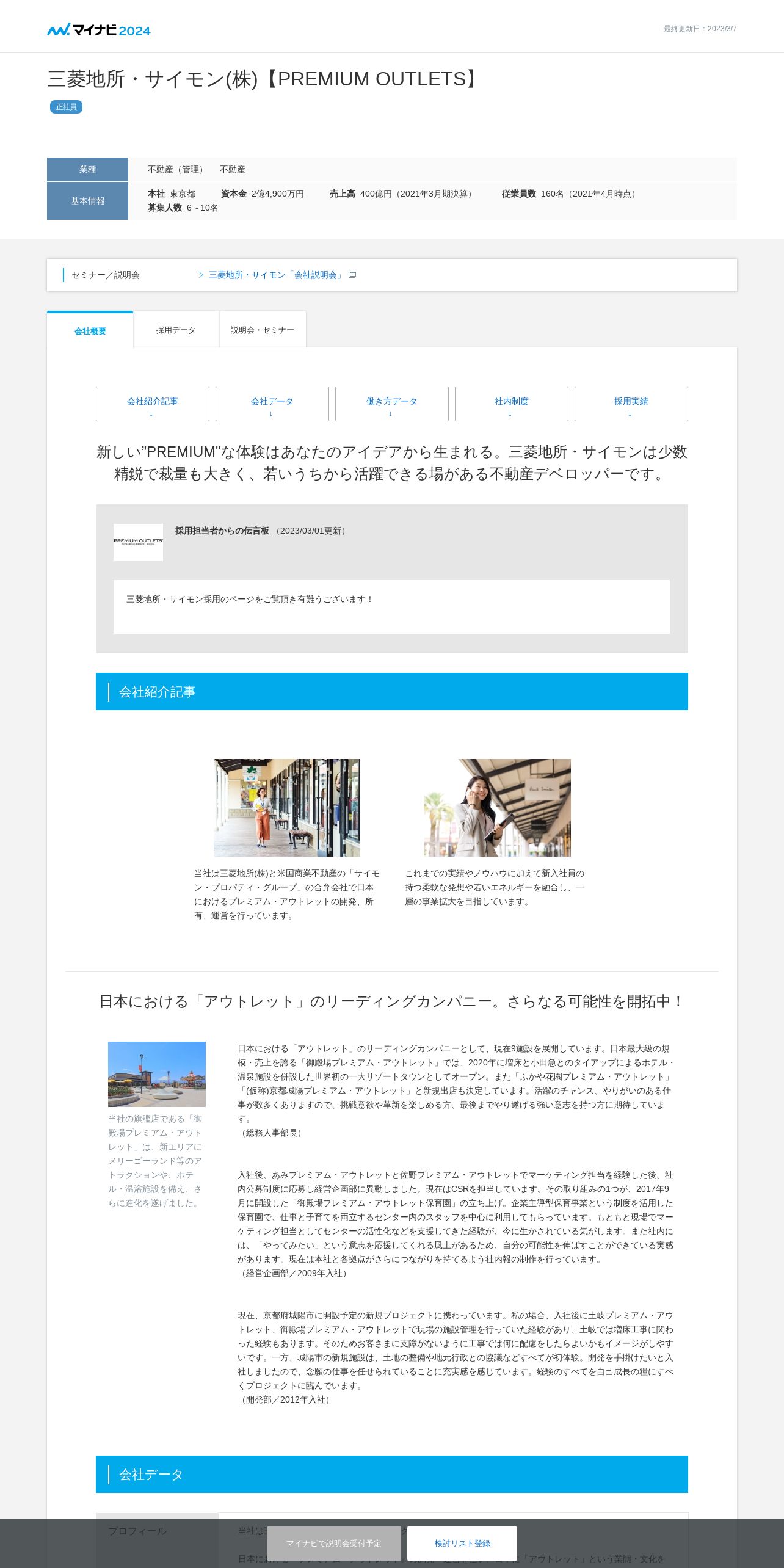Switch to the 会社概要 tab
This screenshot has width=784, height=1568.
[90, 330]
